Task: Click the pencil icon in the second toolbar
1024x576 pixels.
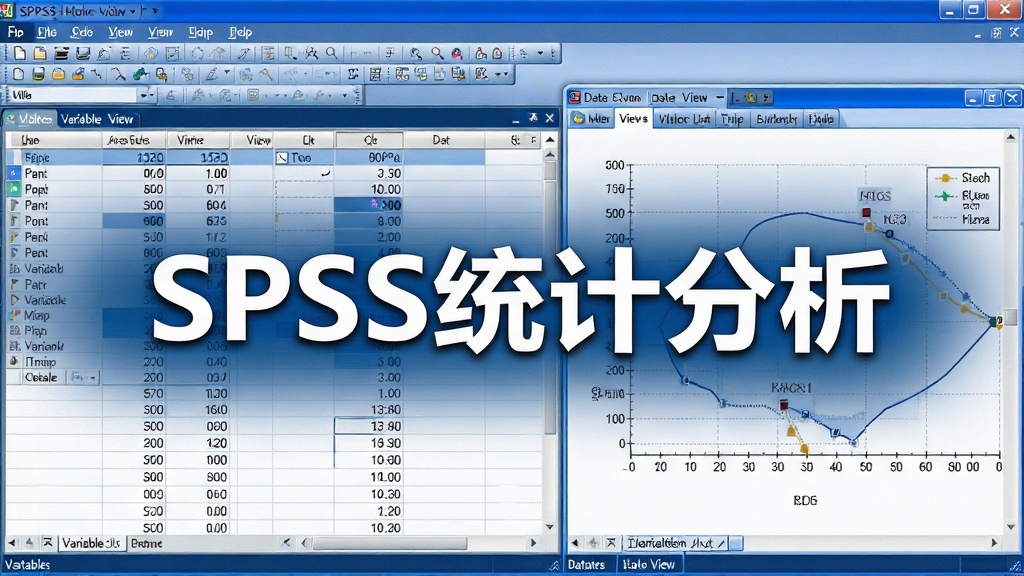Action: coord(212,74)
